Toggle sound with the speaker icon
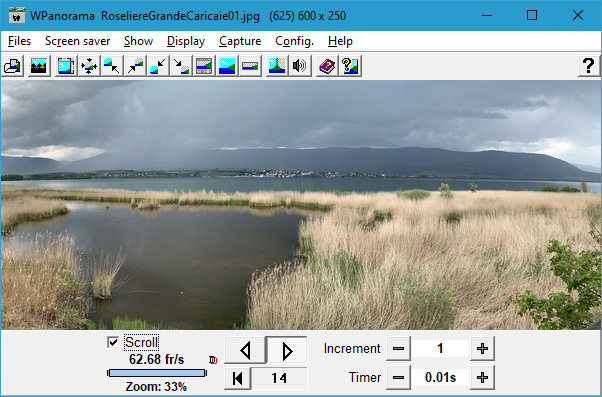 pos(300,66)
